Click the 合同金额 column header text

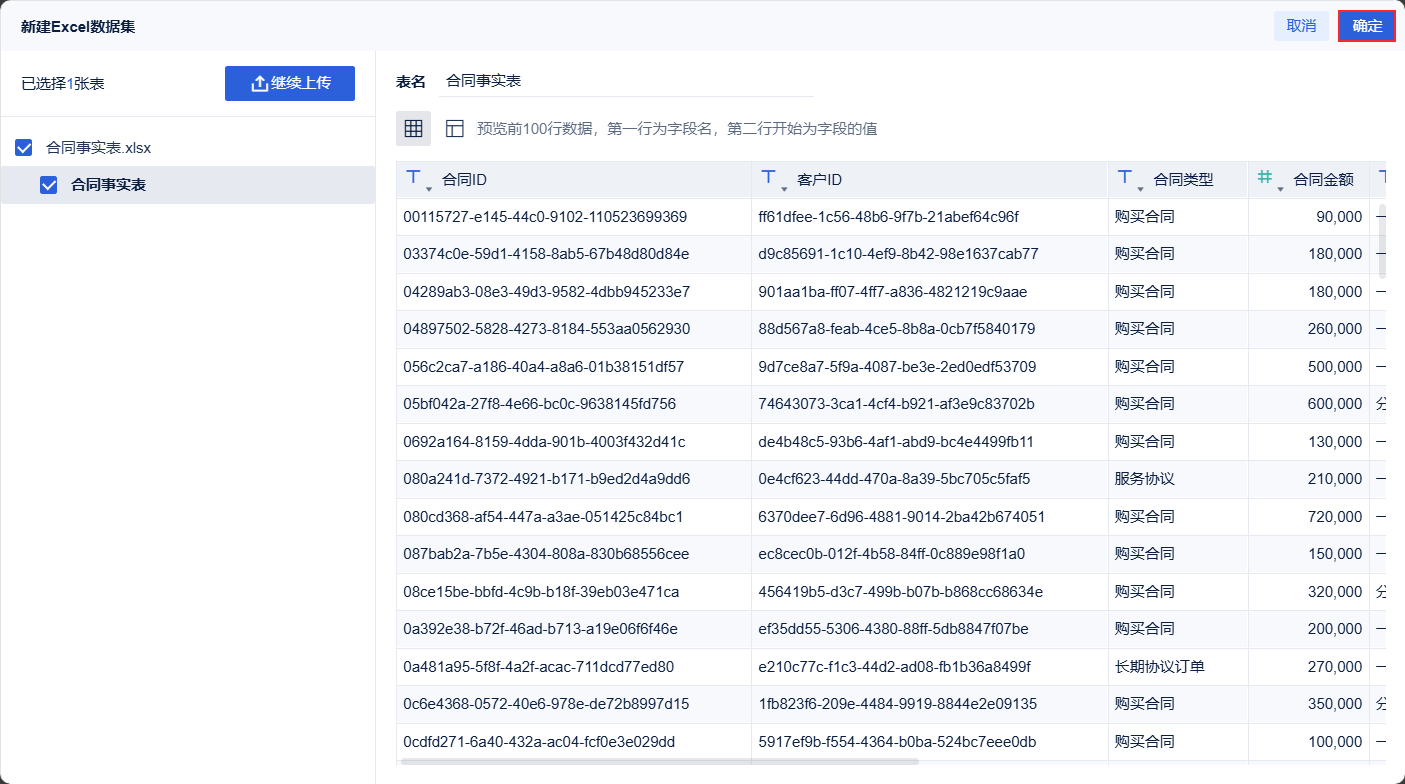1323,180
